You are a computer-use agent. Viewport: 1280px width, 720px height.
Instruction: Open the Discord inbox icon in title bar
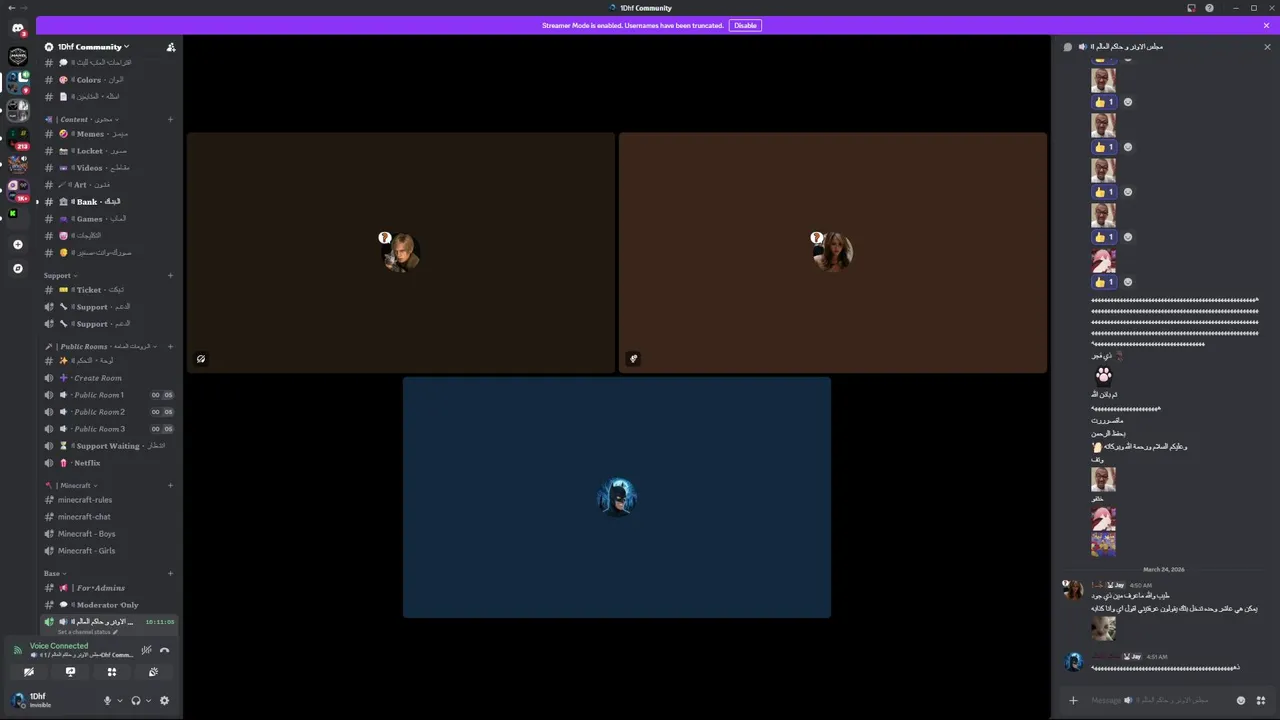pos(1192,8)
